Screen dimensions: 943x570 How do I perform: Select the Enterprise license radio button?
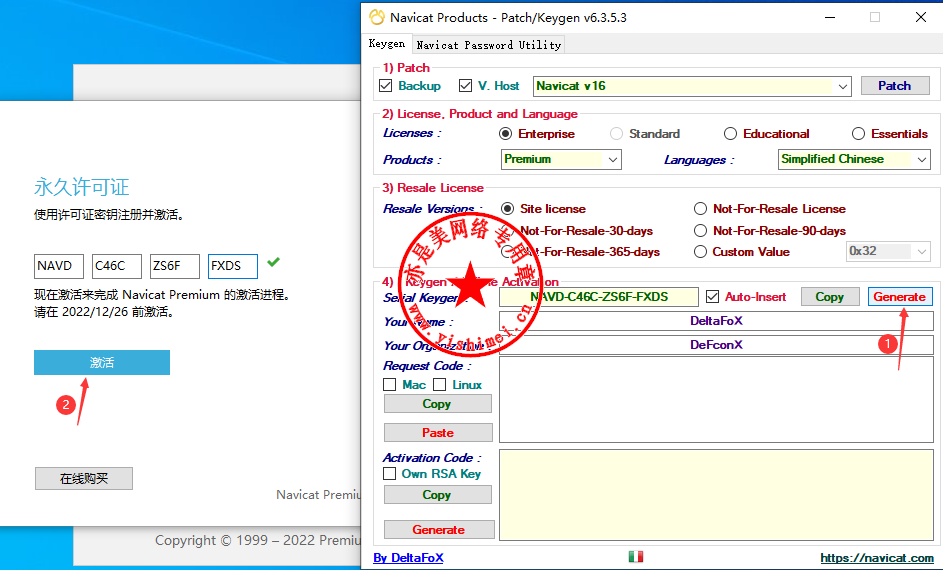(506, 133)
